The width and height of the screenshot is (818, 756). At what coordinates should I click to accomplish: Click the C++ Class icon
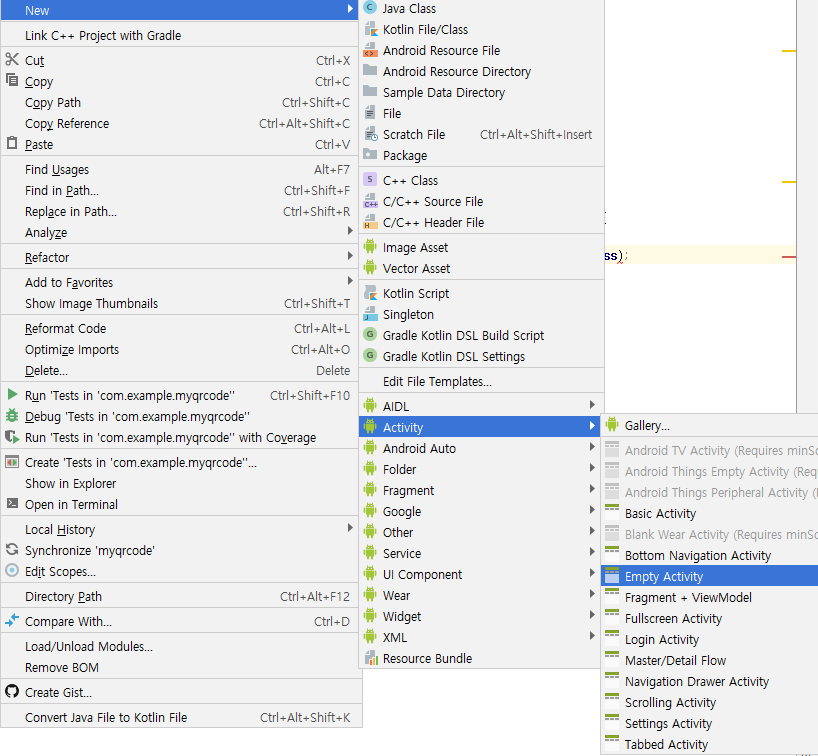[x=370, y=179]
